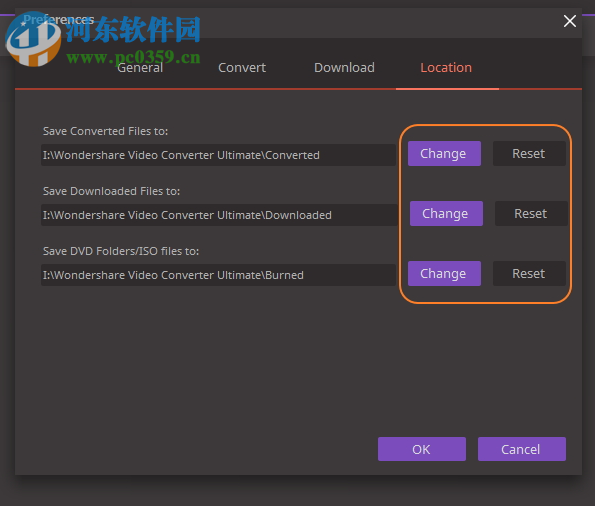This screenshot has height=507, width=609.
Task: Click the Converted path input field
Action: point(218,155)
